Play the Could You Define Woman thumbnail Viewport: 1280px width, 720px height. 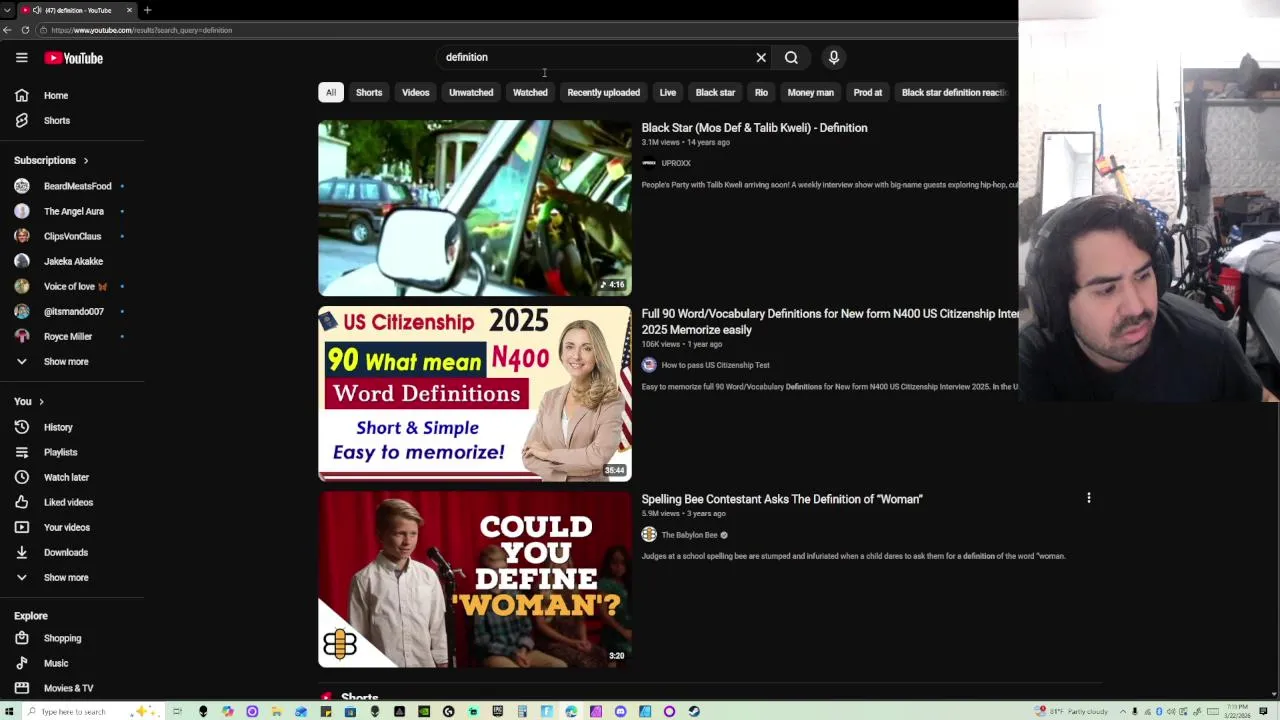click(x=475, y=579)
